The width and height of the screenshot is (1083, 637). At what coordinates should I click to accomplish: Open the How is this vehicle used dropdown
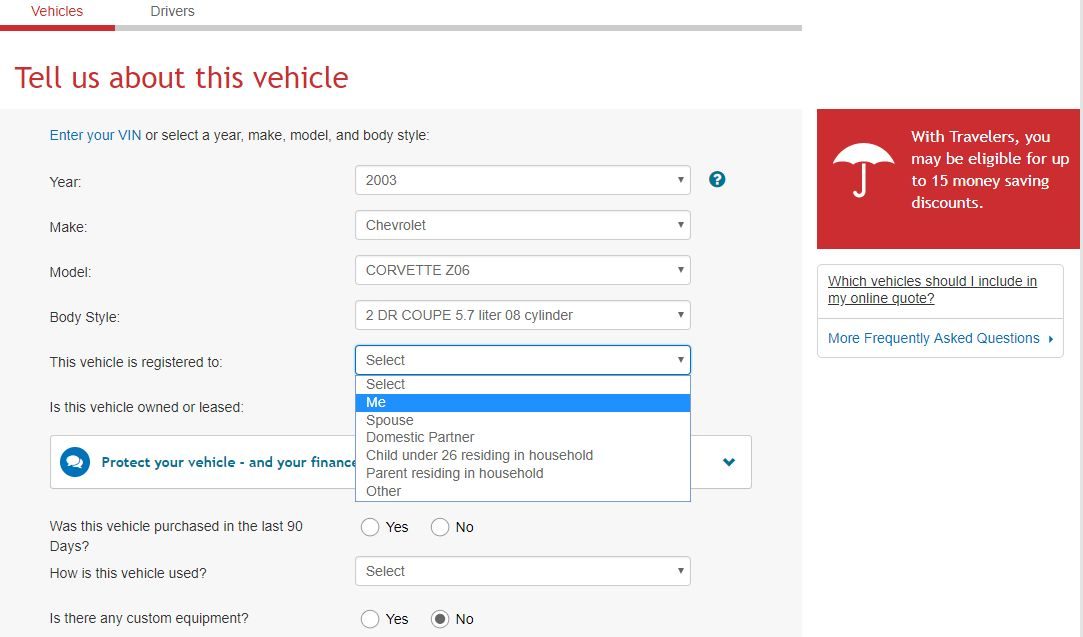point(523,571)
